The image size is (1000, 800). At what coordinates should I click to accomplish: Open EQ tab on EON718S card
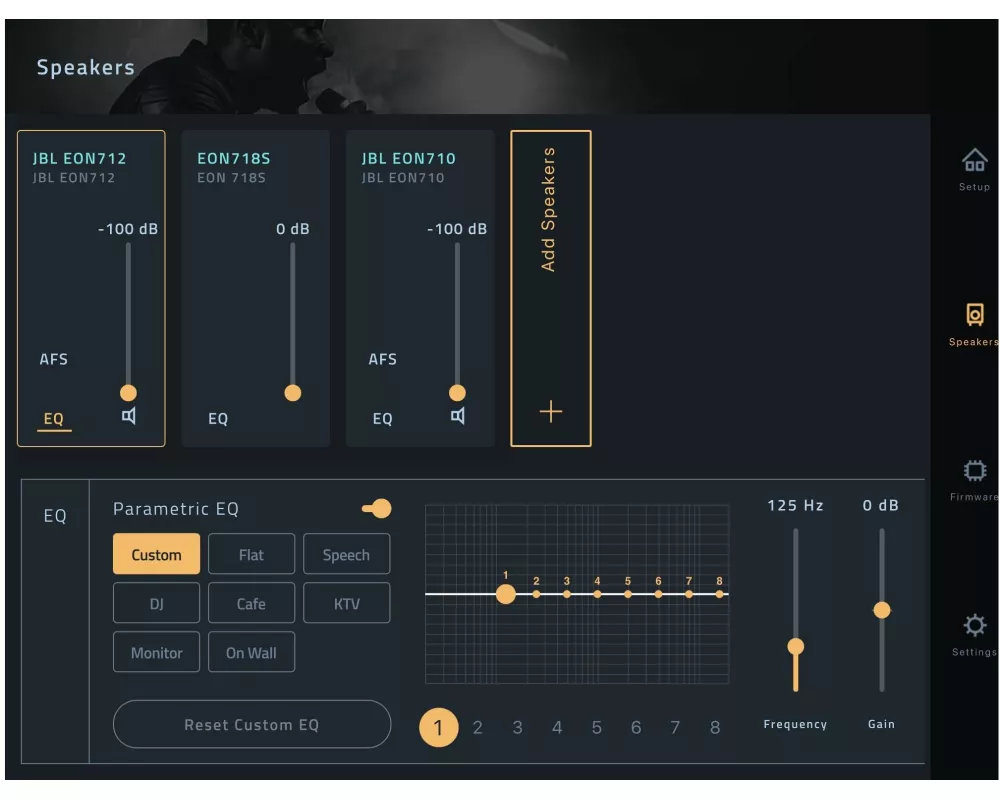218,419
